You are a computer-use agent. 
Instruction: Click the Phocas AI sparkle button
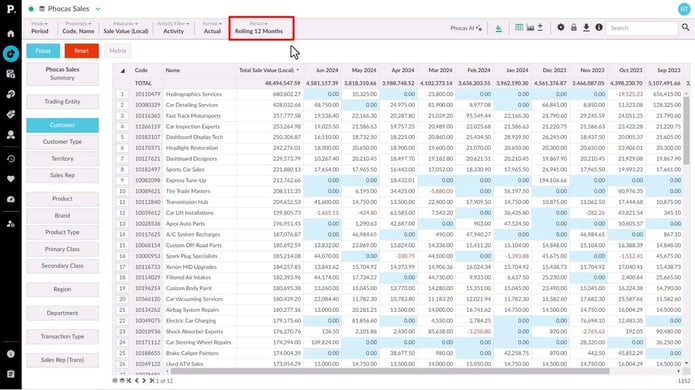[466, 28]
